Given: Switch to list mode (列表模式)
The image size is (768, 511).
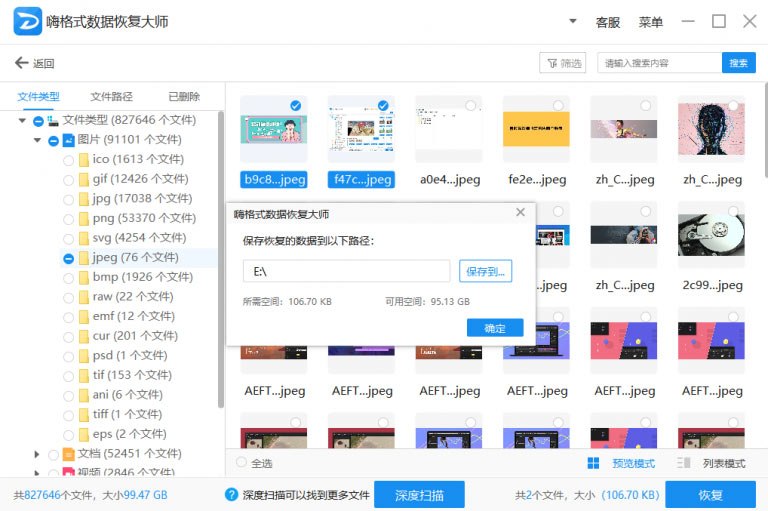Looking at the screenshot, I should tap(684, 463).
